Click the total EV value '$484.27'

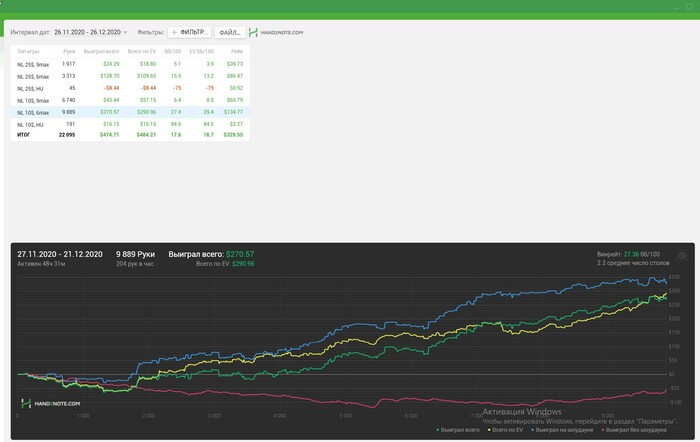146,134
